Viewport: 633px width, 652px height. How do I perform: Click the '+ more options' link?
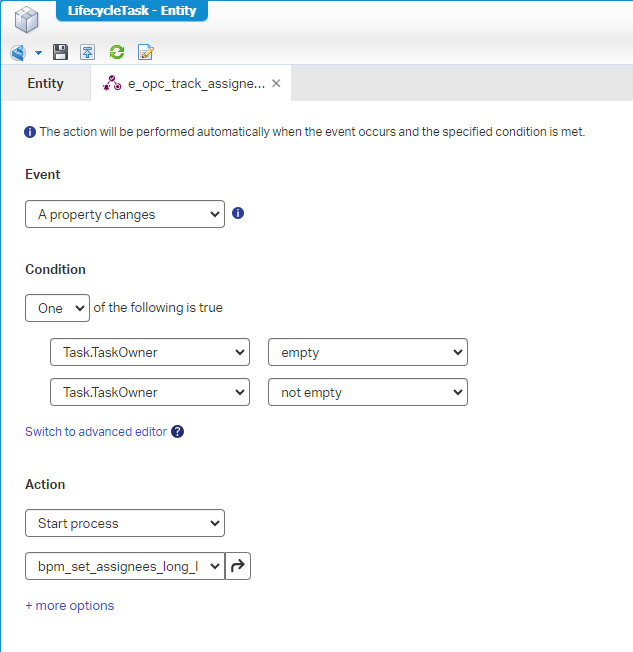(70, 606)
